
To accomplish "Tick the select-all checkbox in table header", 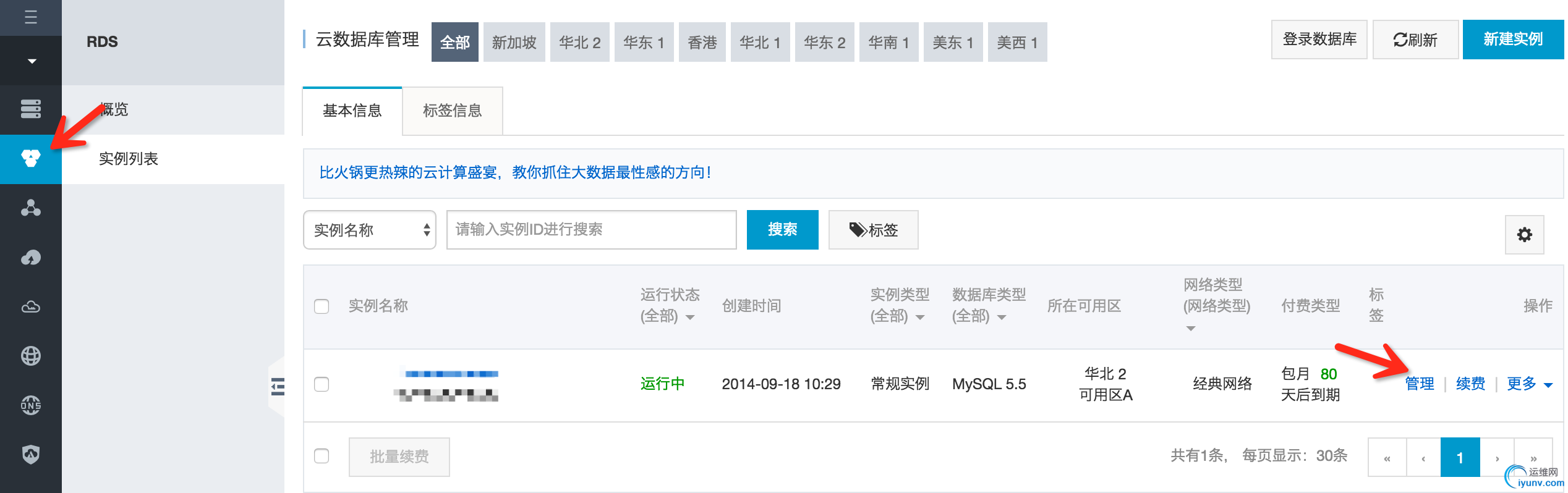I will click(322, 306).
